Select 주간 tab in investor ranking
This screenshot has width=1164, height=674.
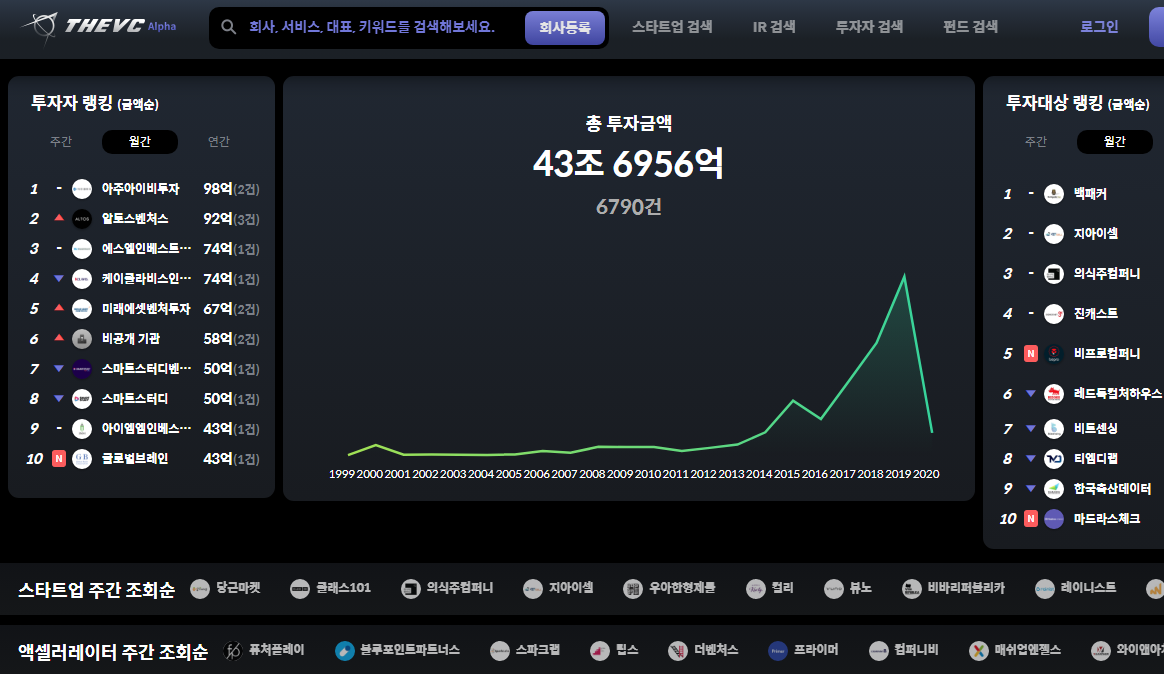[61, 142]
